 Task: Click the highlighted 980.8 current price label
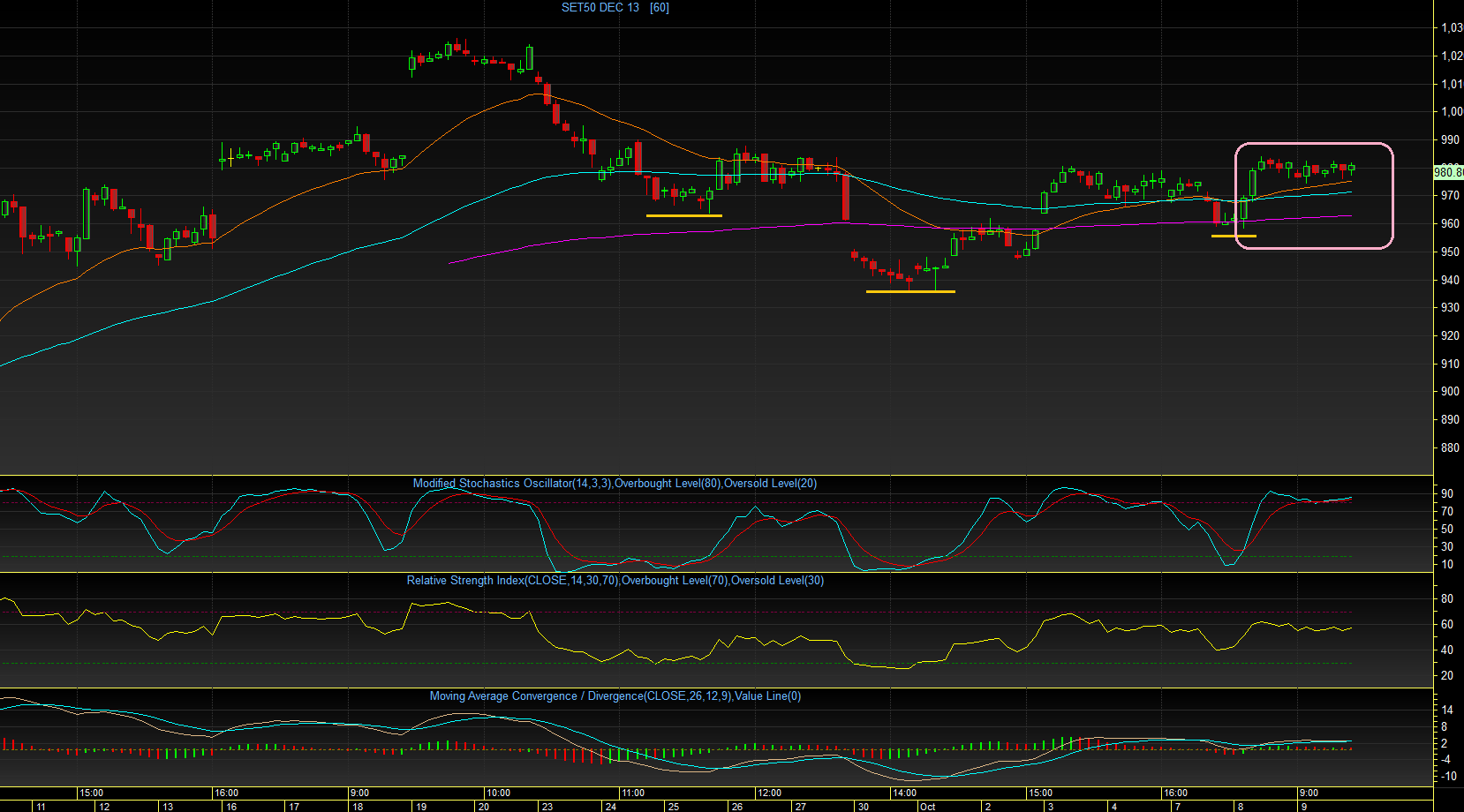(x=1448, y=172)
